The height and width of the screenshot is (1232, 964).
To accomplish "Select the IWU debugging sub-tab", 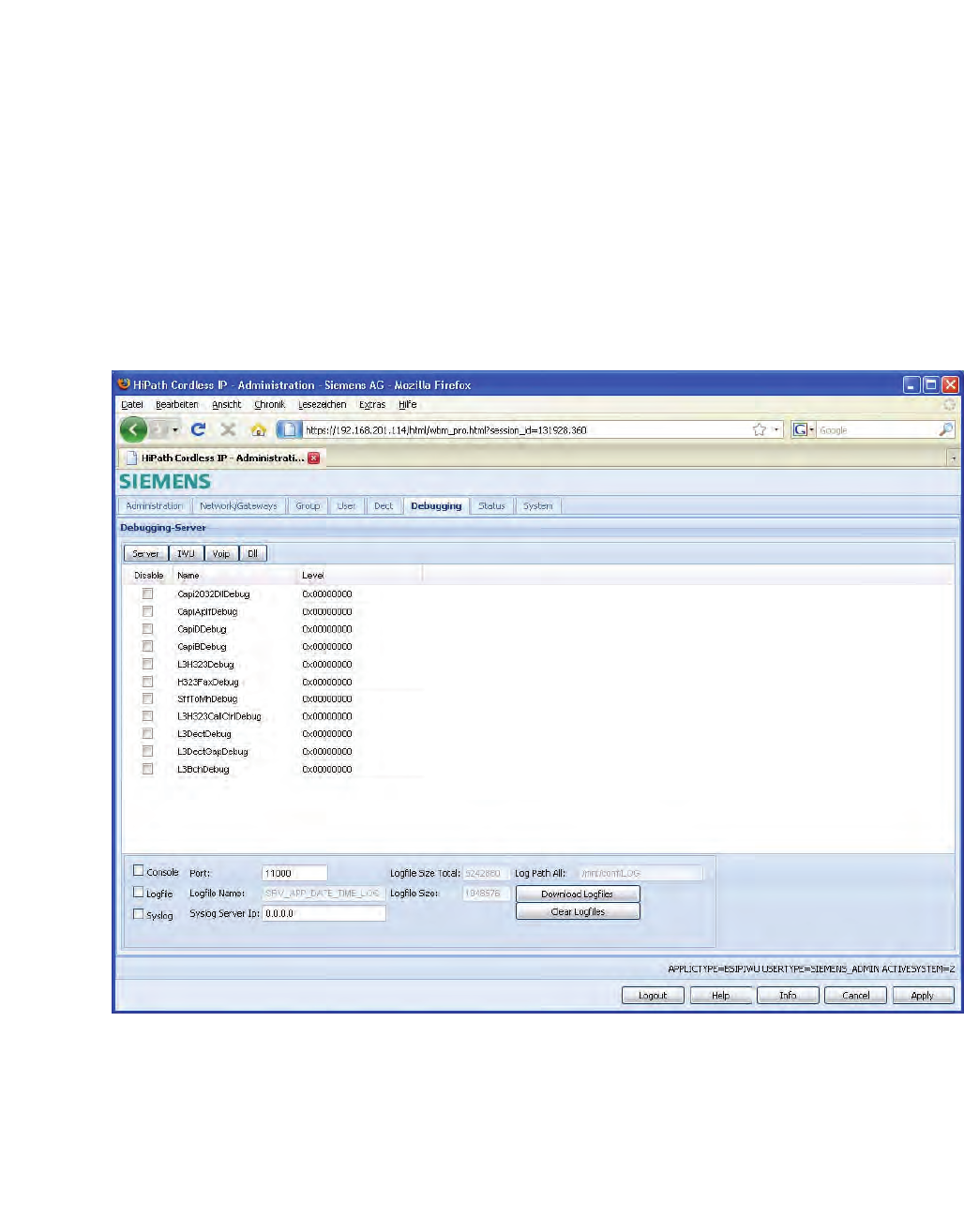I will [x=186, y=553].
